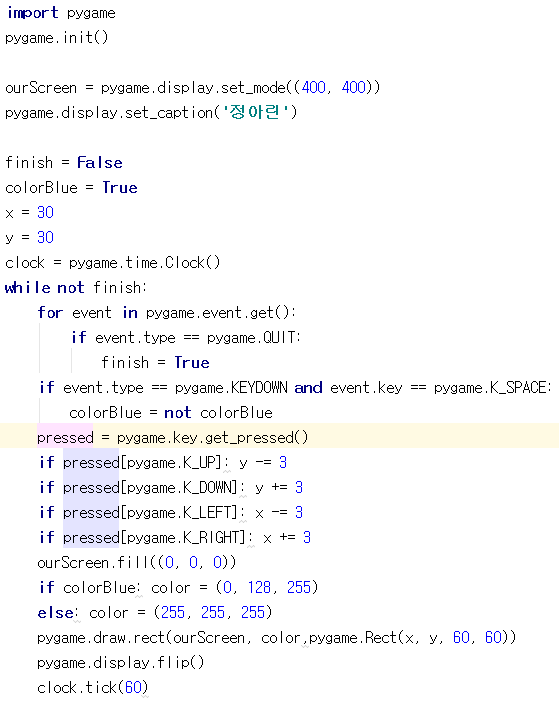Click the 'pygame.display.flip()' line
Image resolution: width=559 pixels, height=711 pixels.
click(121, 662)
